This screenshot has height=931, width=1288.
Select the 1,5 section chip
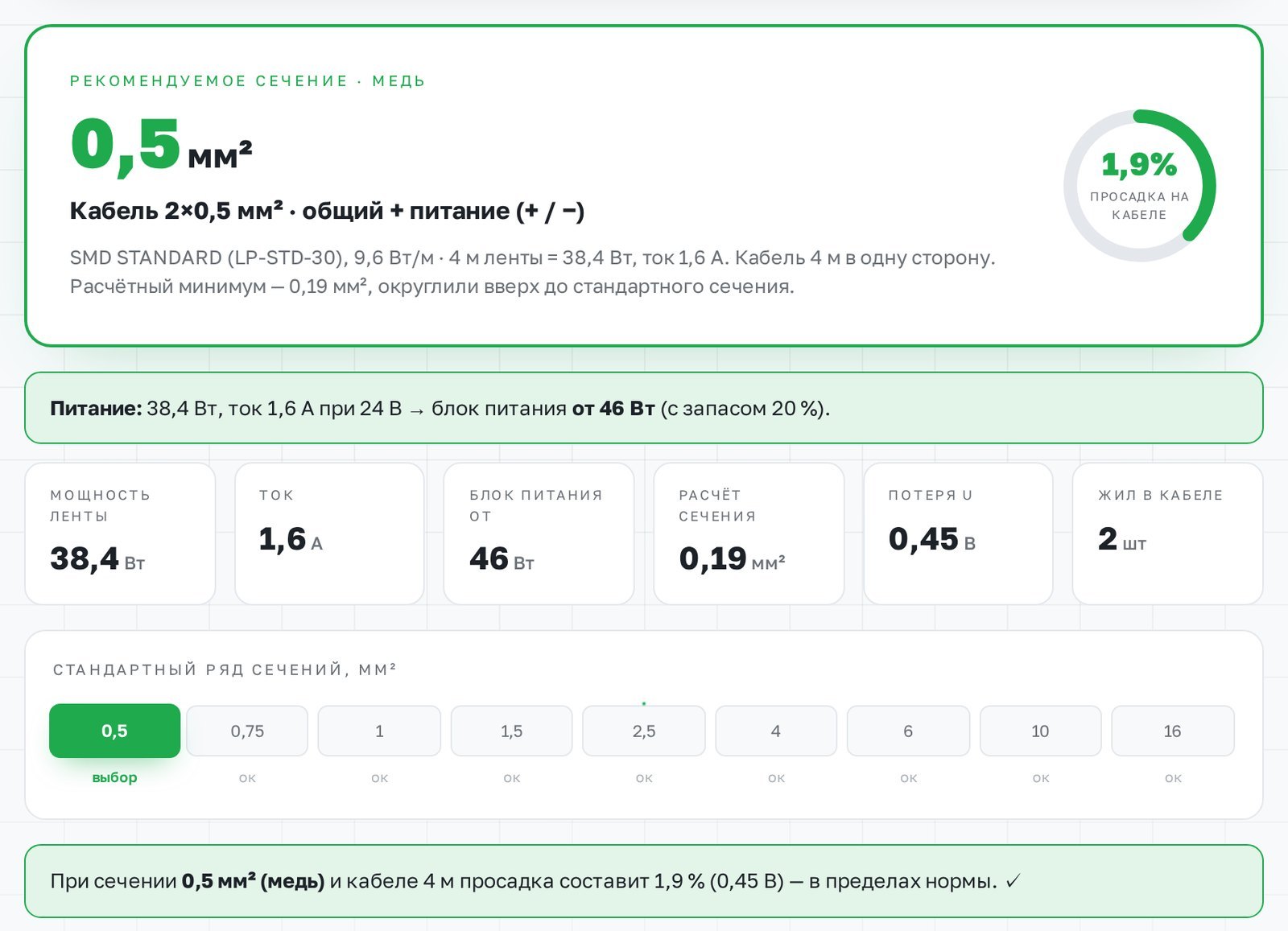511,731
